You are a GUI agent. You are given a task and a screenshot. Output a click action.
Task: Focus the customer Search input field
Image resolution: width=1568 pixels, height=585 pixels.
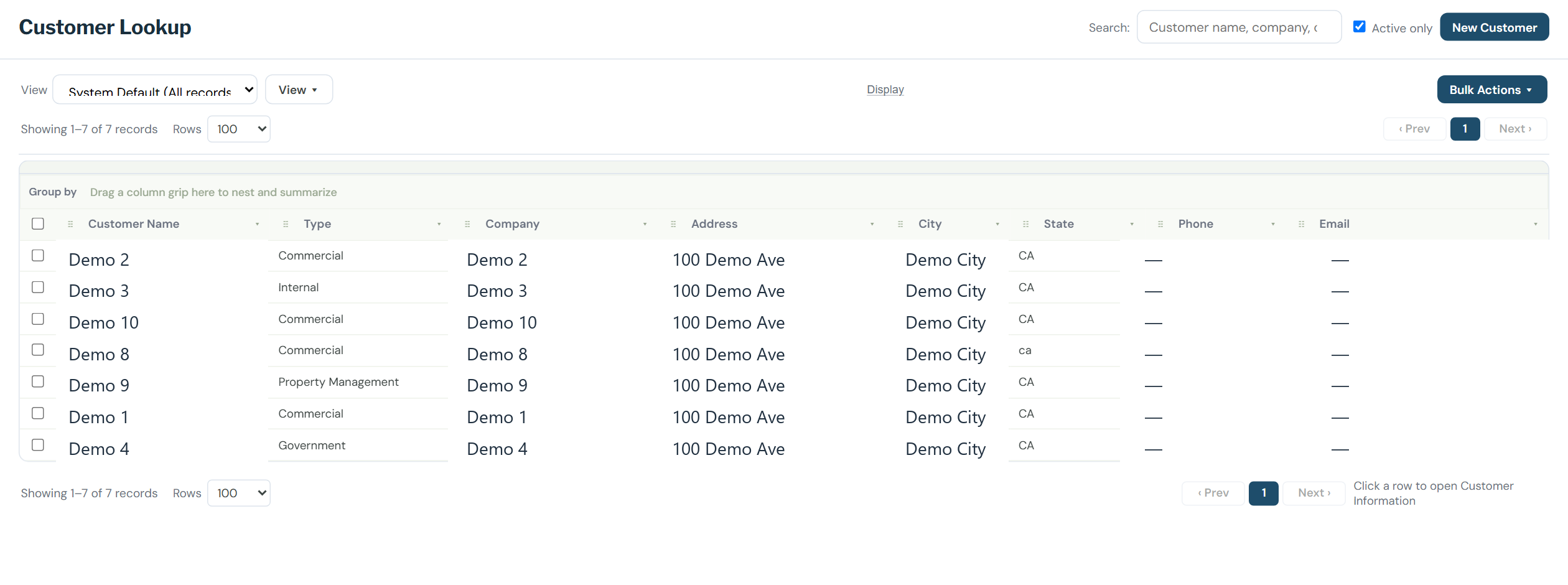[x=1239, y=27]
